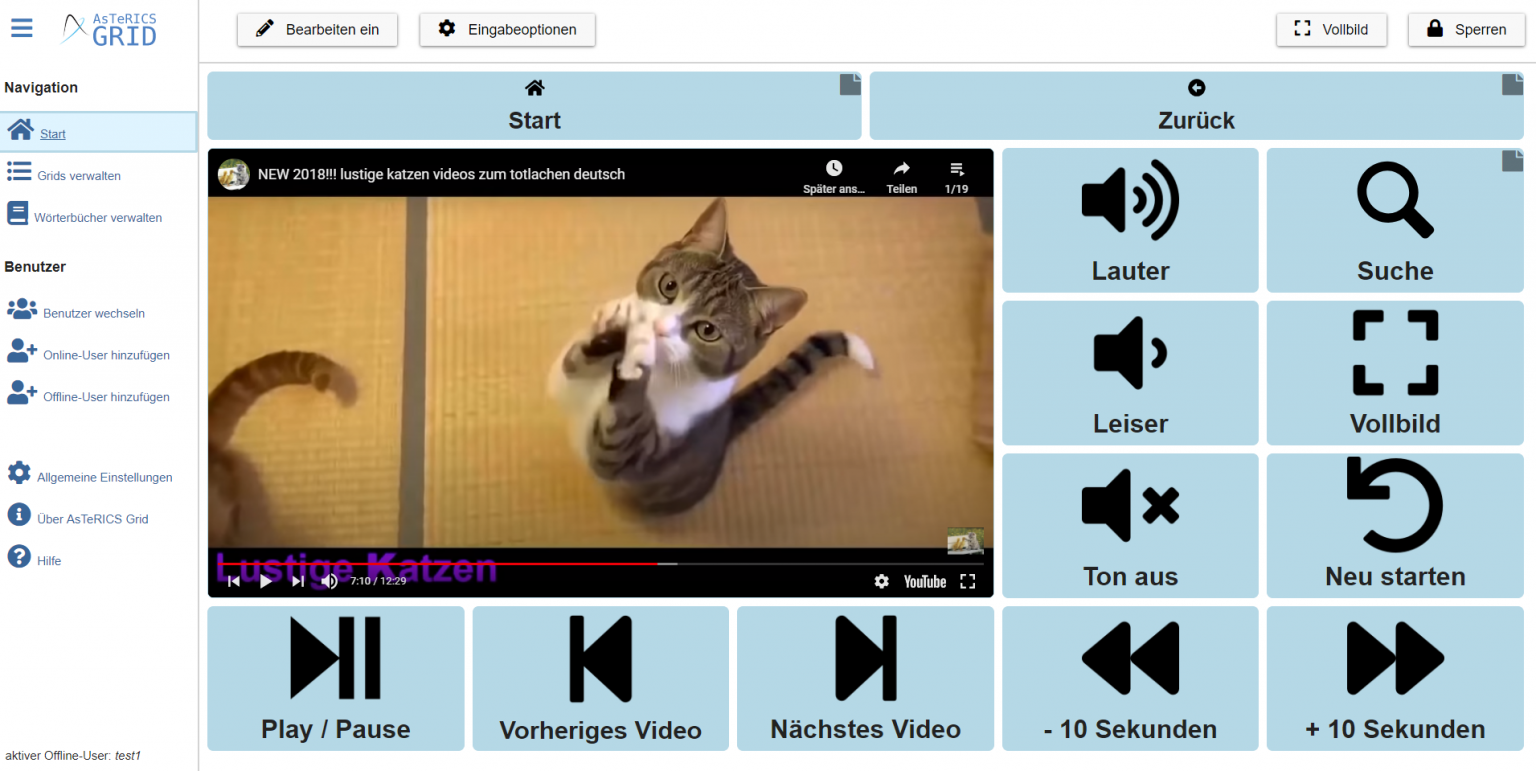Mute audio via the "Ton aus" cell
Viewport: 1536px width, 771px height.
pos(1129,525)
